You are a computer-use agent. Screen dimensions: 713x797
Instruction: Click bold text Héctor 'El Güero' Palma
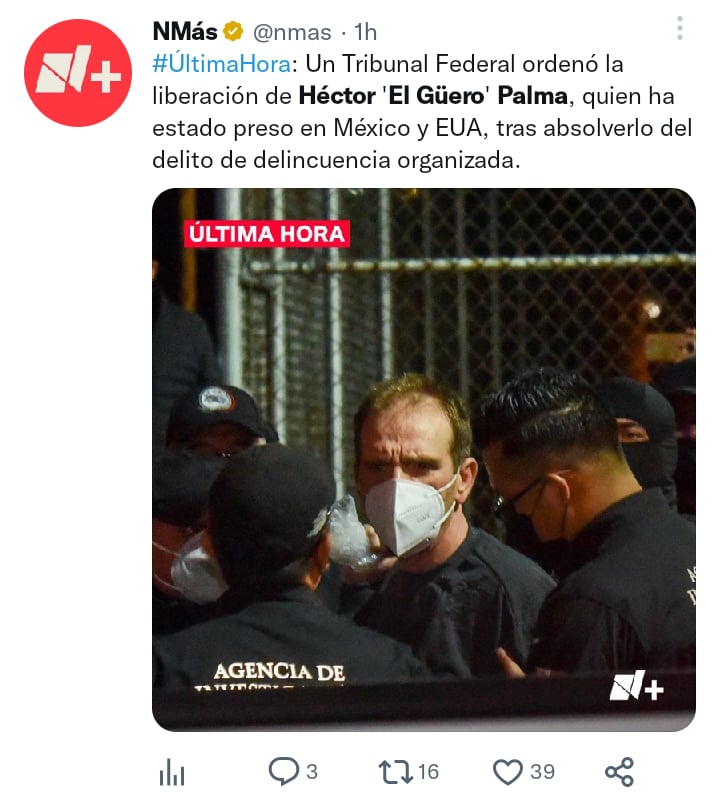click(x=433, y=96)
